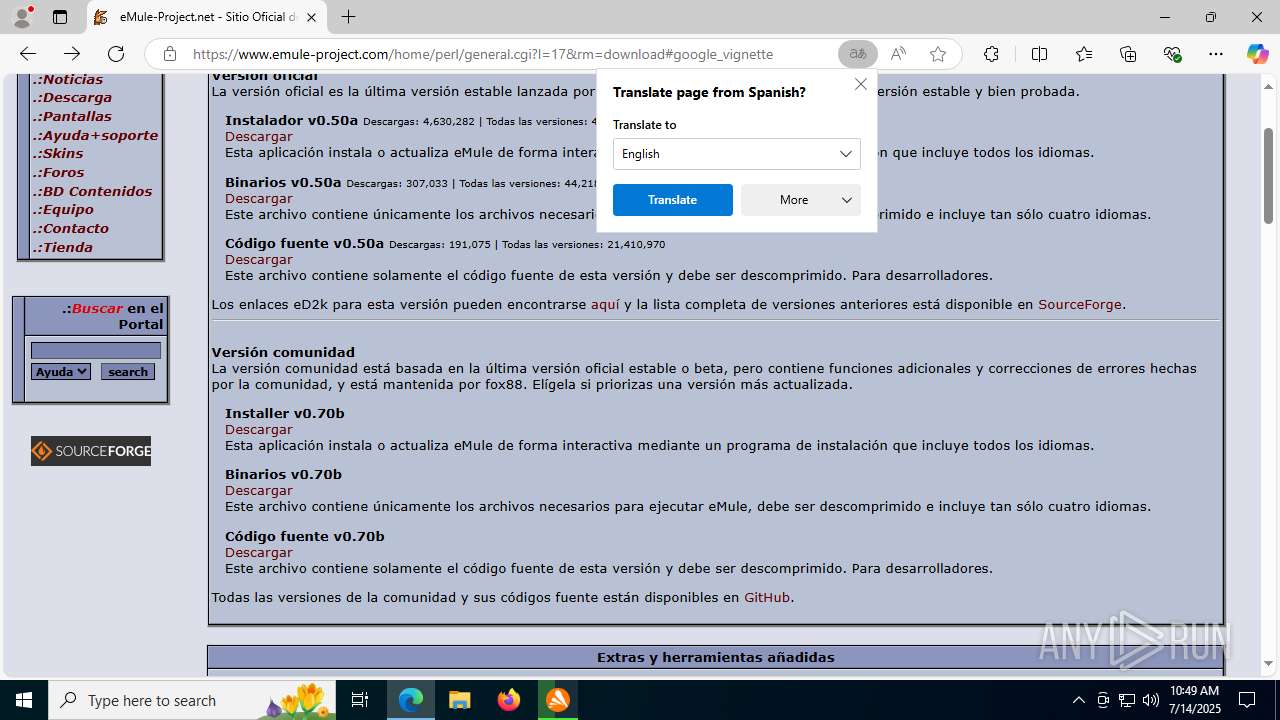This screenshot has width=1280, height=720.
Task: Open the SourceForge text link
Action: pos(1080,304)
